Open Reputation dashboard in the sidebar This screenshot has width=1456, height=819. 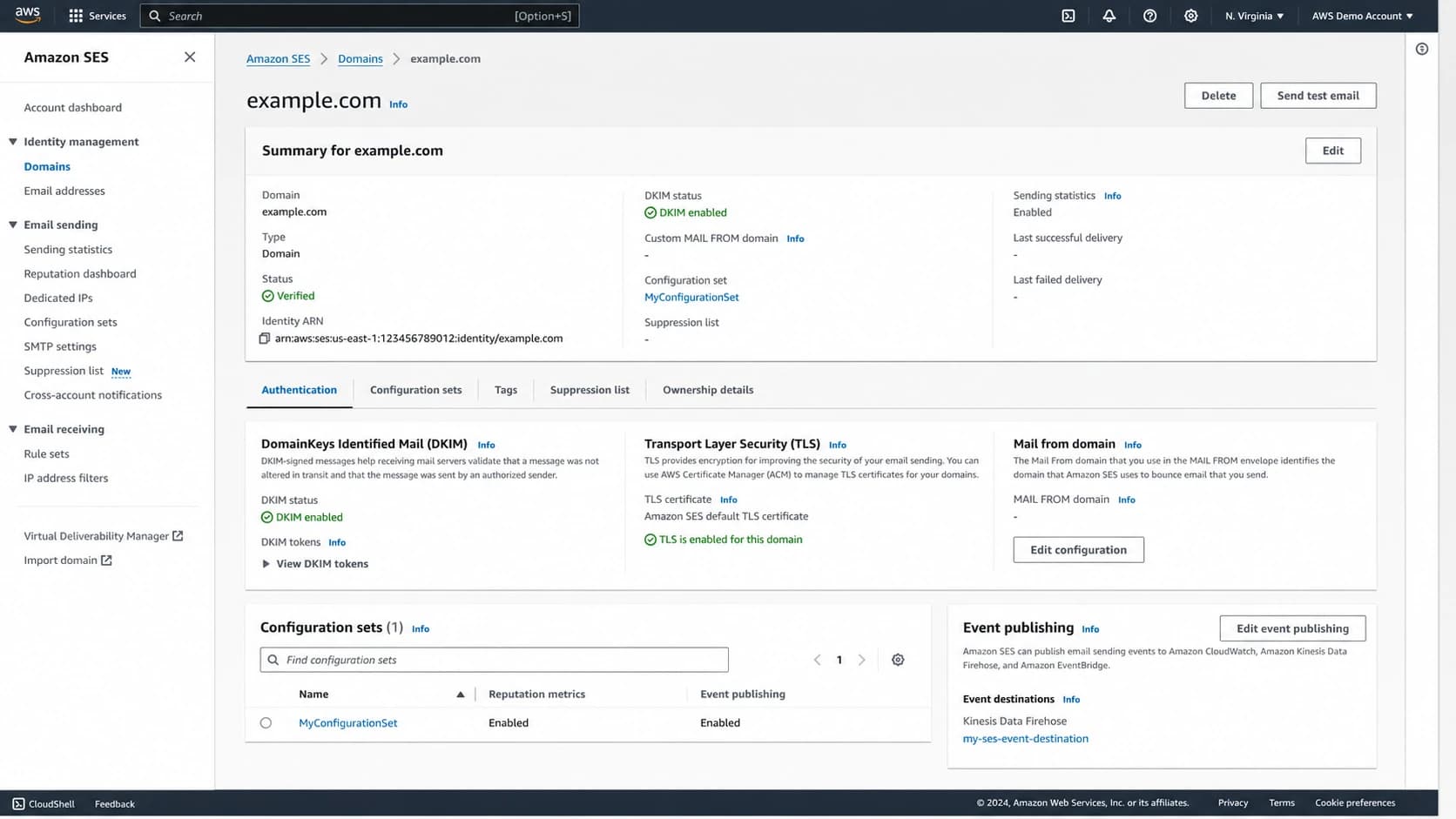click(x=80, y=274)
